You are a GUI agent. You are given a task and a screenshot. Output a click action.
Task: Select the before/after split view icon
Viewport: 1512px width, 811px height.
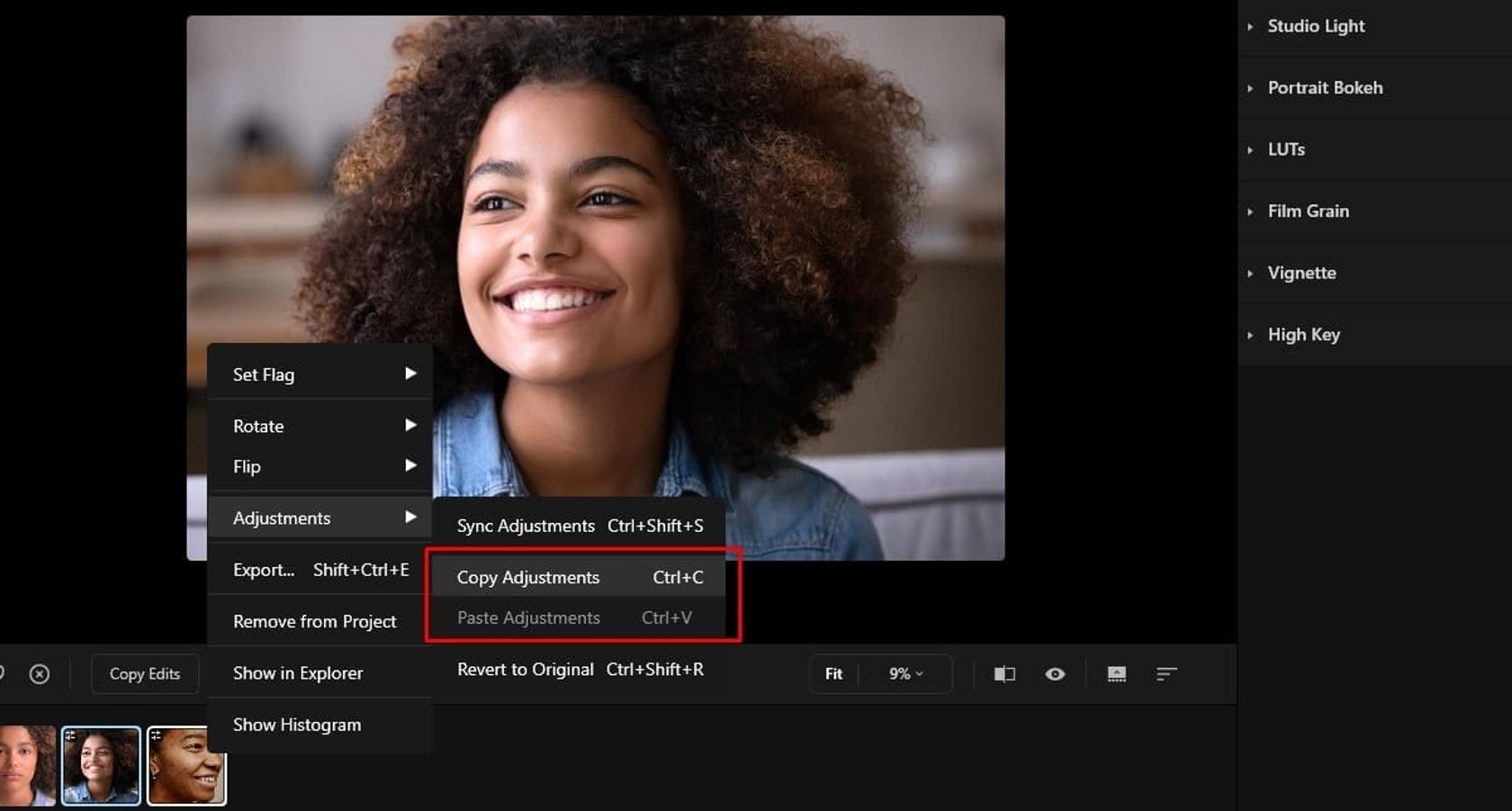(x=1003, y=673)
